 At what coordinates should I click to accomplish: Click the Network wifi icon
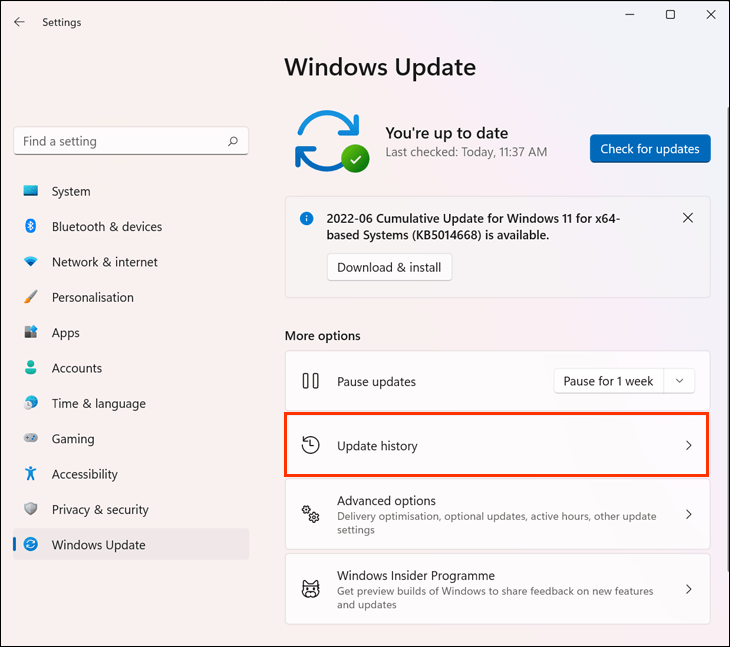(31, 262)
